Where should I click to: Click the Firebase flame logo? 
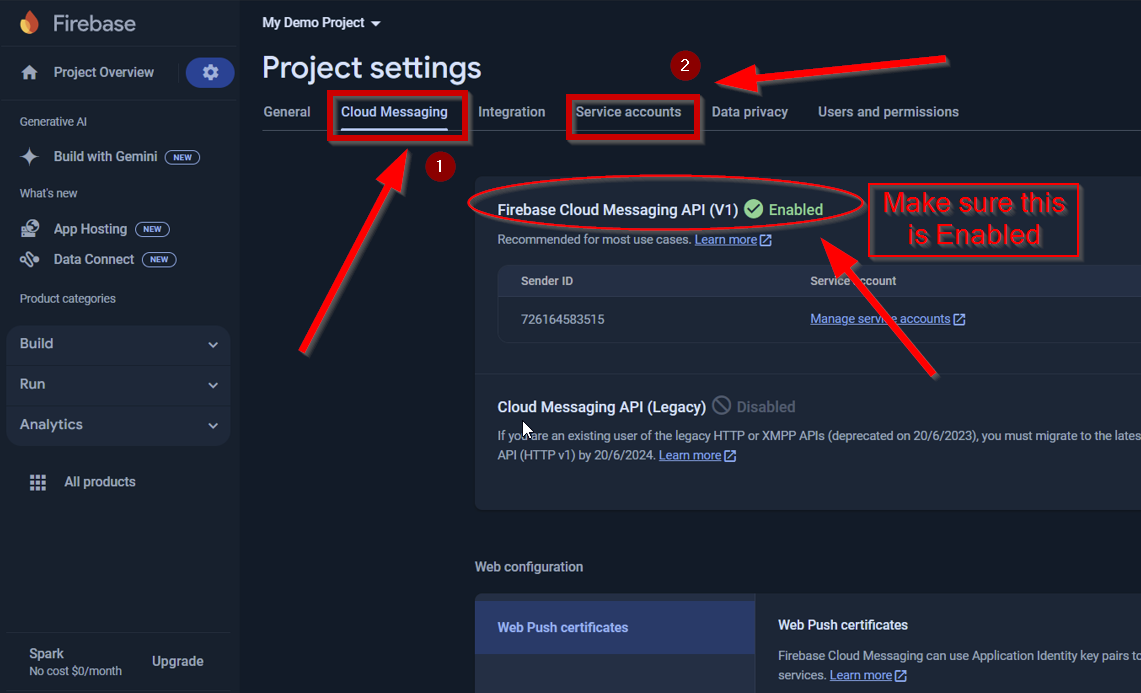tap(30, 22)
